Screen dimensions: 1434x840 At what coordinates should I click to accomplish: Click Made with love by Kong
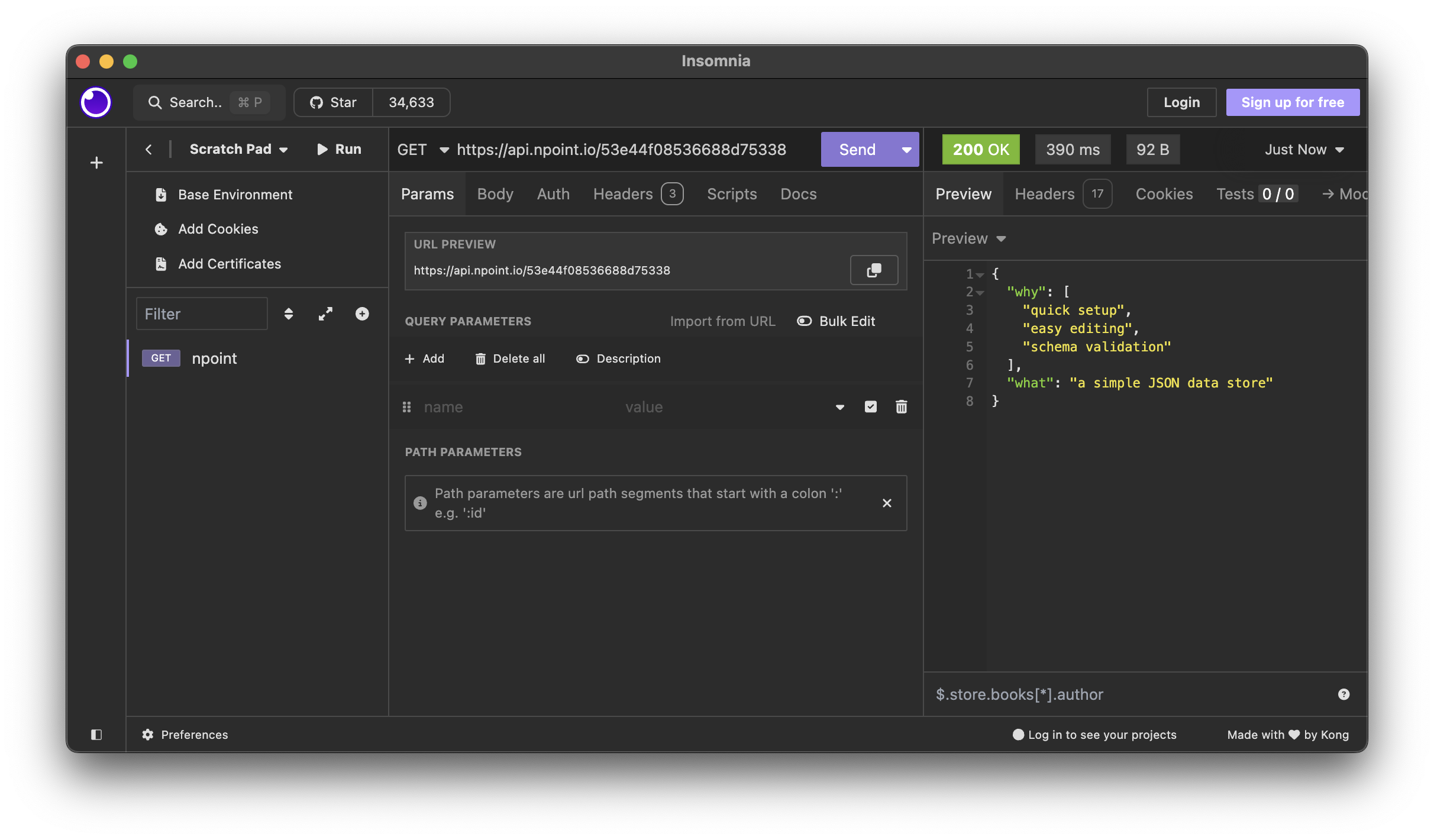coord(1288,735)
